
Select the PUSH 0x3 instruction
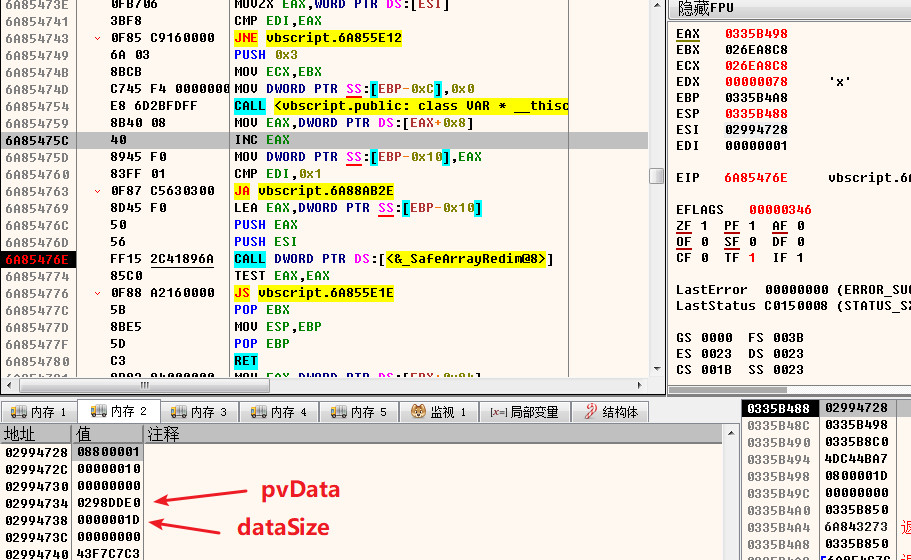click(266, 55)
